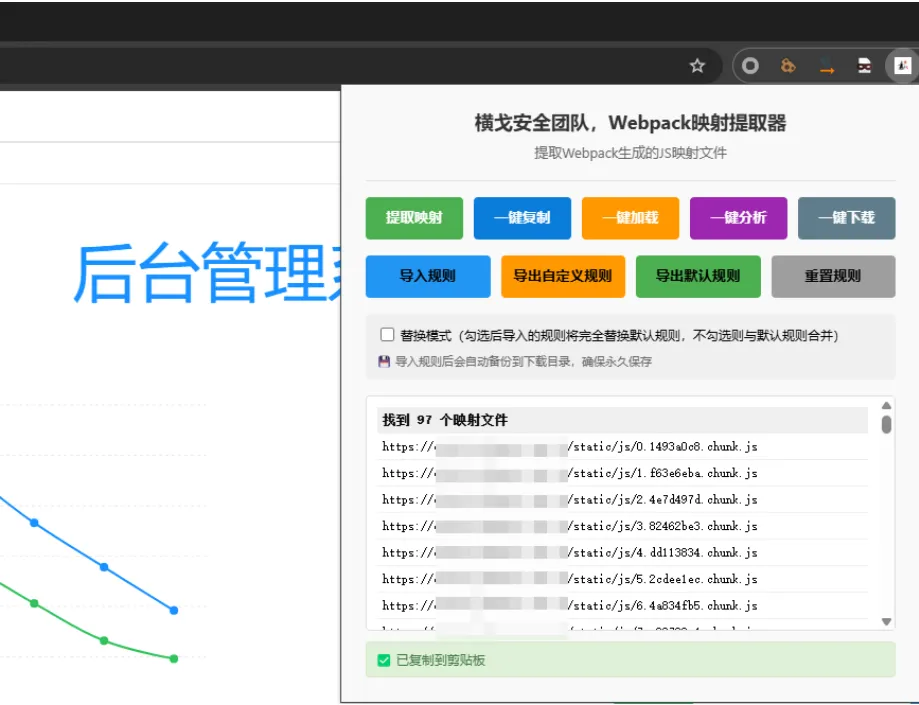Image resolution: width=919 pixels, height=705 pixels.
Task: Open the extension icon with orange arrow
Action: (826, 66)
